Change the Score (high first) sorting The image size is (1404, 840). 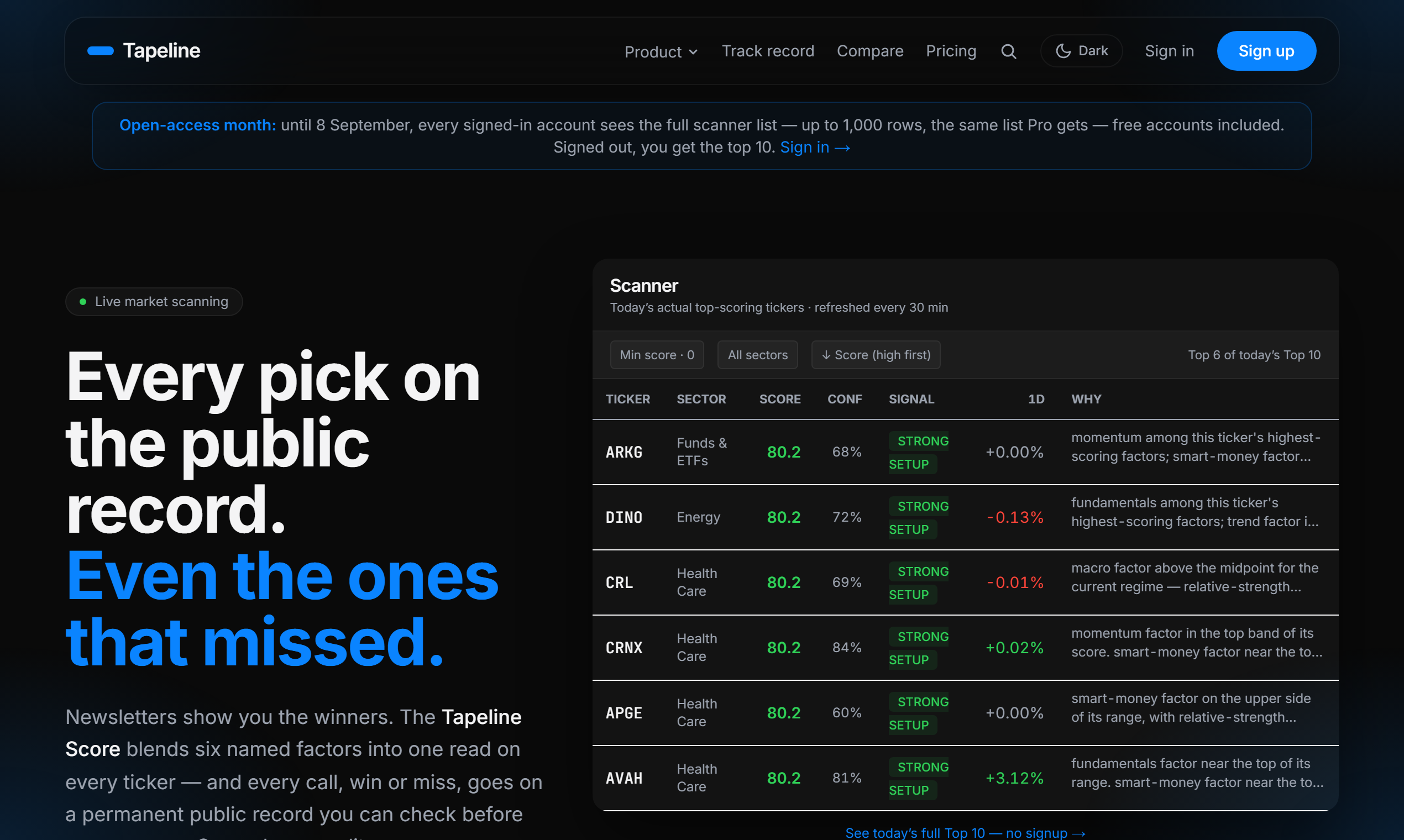[876, 355]
